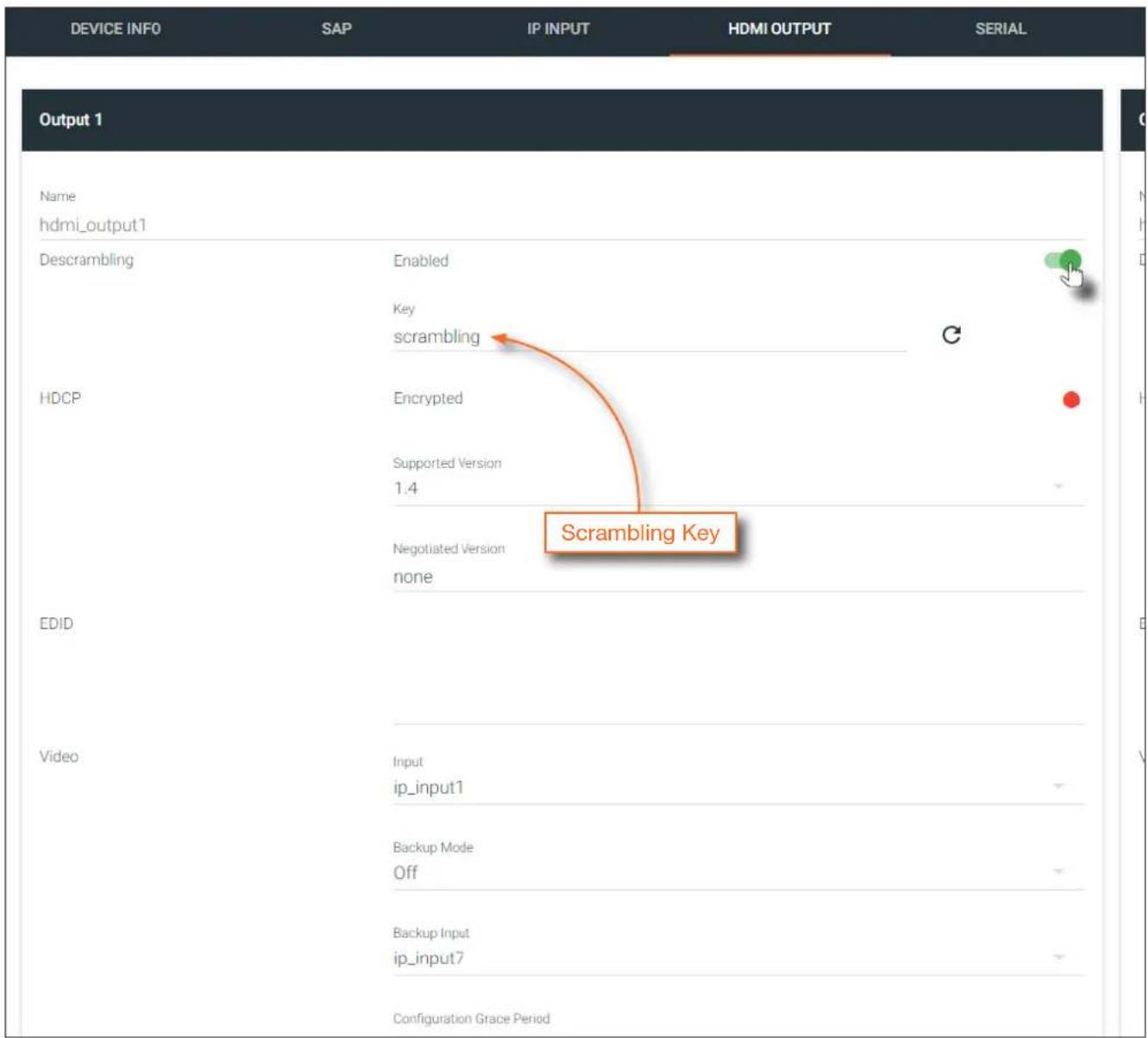Open the DEVICE INFO tab
1148x1038 pixels.
click(116, 28)
